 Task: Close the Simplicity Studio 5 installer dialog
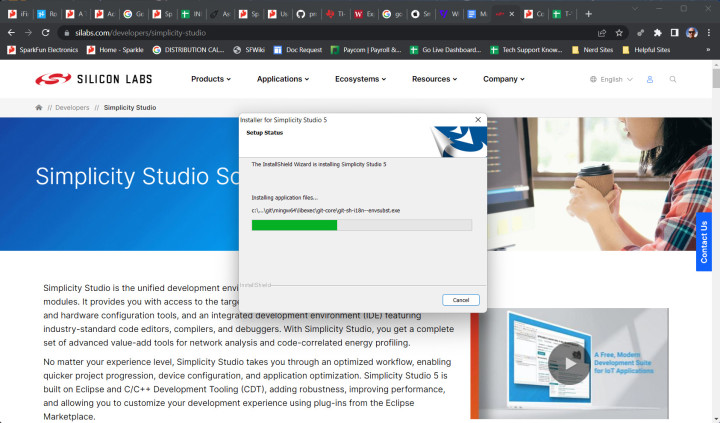[478, 120]
